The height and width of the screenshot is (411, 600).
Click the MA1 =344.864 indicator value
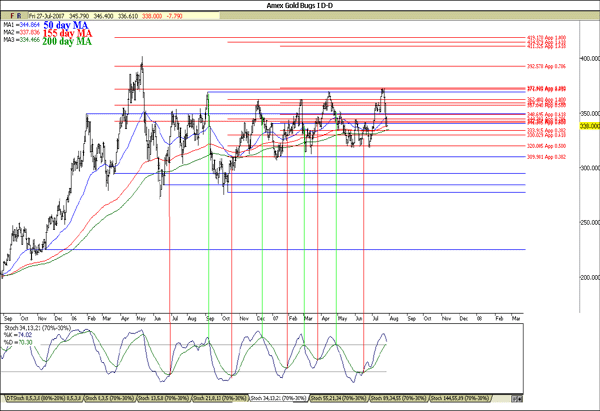(18, 24)
